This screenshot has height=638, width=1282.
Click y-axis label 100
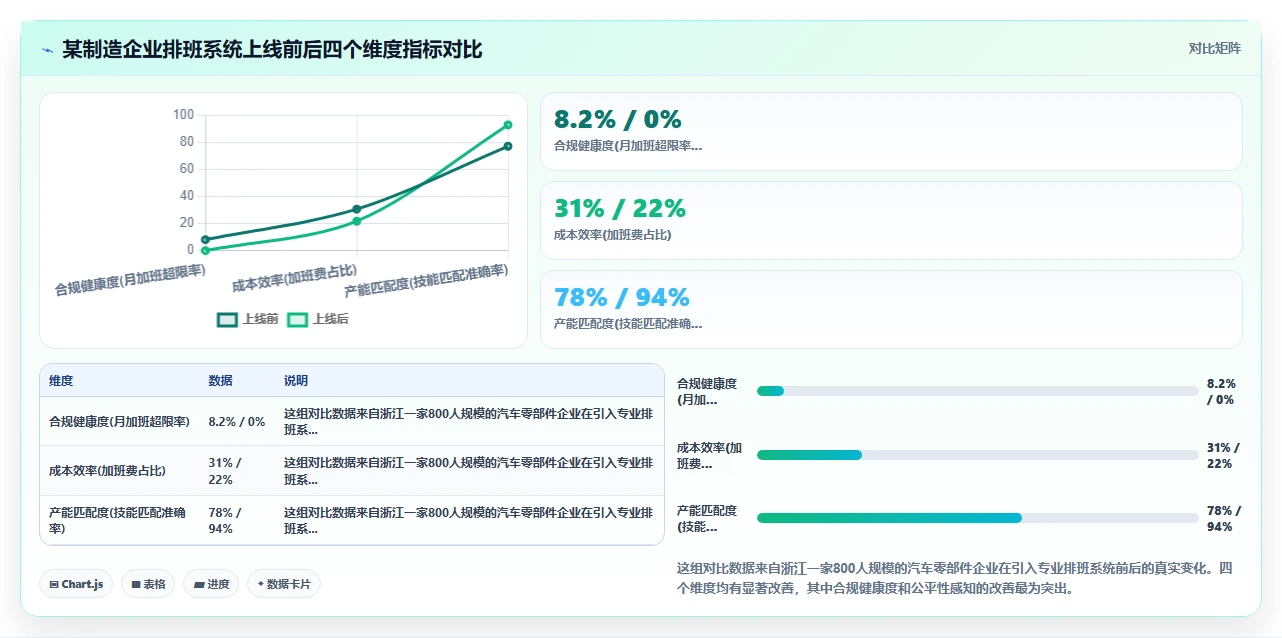coord(183,115)
